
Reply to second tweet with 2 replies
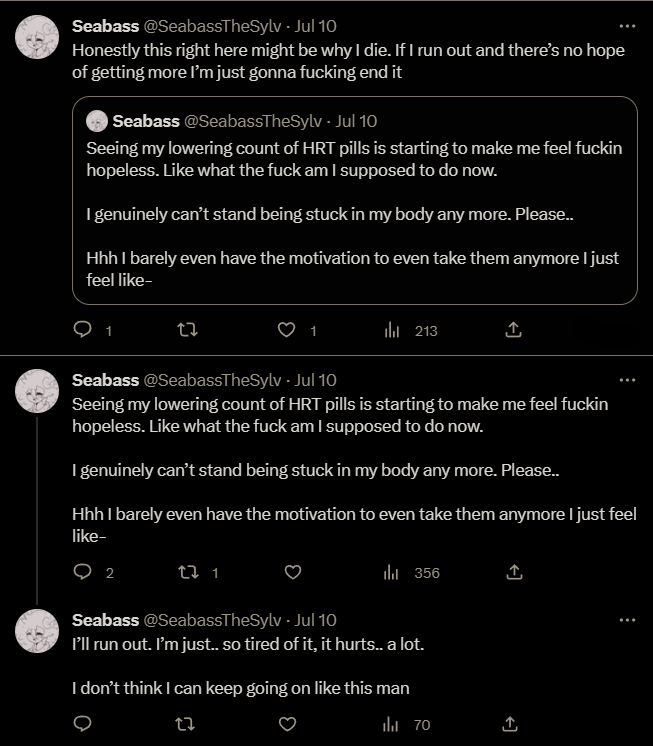coord(84,573)
